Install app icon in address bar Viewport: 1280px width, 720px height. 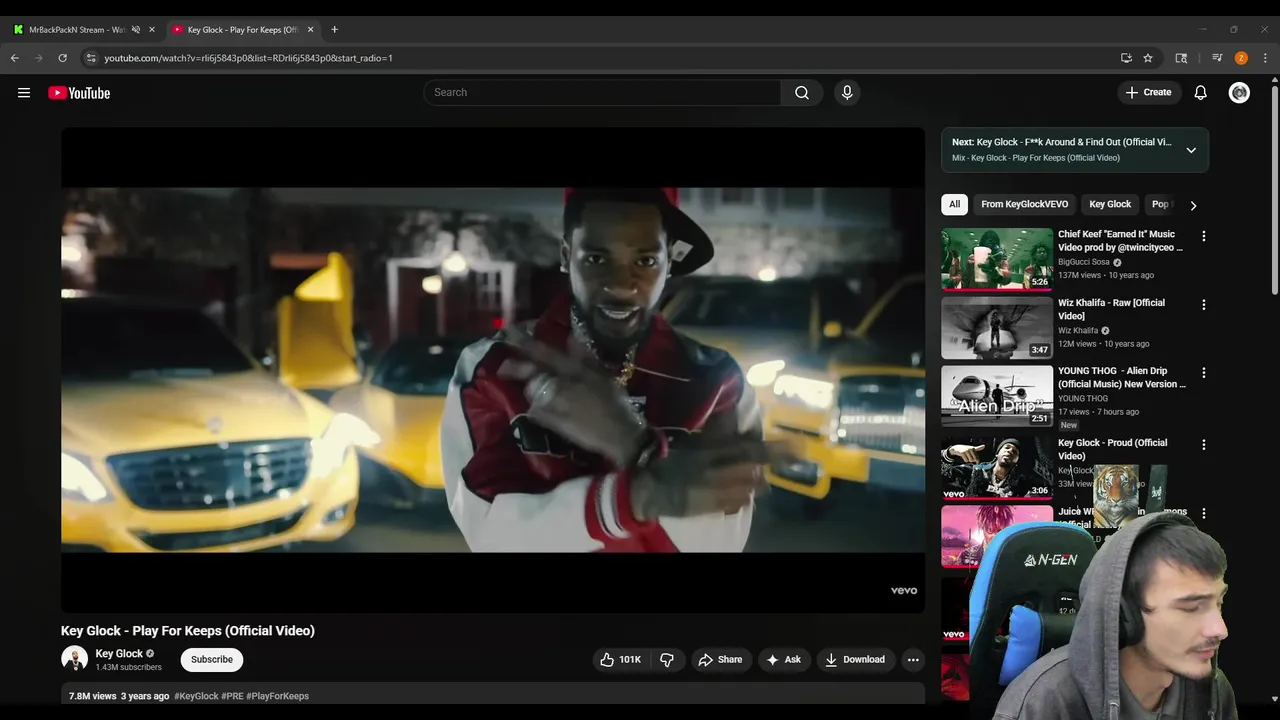point(1126,58)
